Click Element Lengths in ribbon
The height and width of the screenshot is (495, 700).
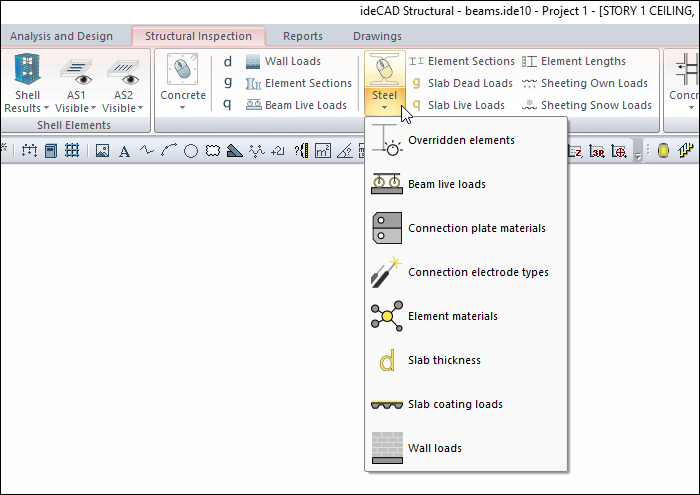pos(574,61)
